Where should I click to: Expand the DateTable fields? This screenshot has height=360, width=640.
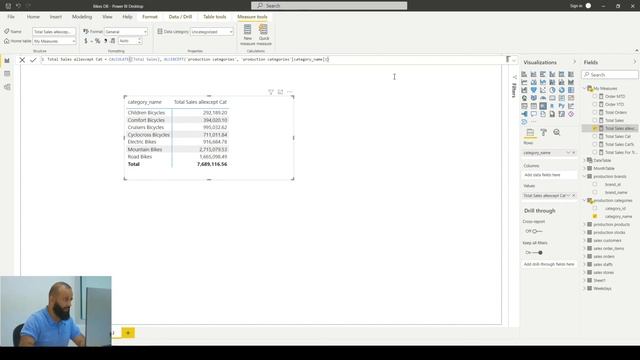tap(585, 160)
